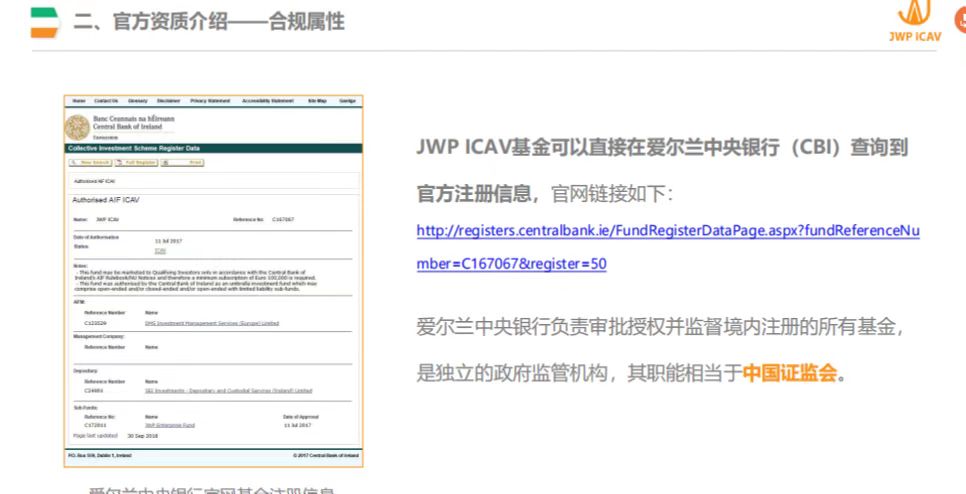Click the Full Register button
The width and height of the screenshot is (966, 494).
click(136, 163)
